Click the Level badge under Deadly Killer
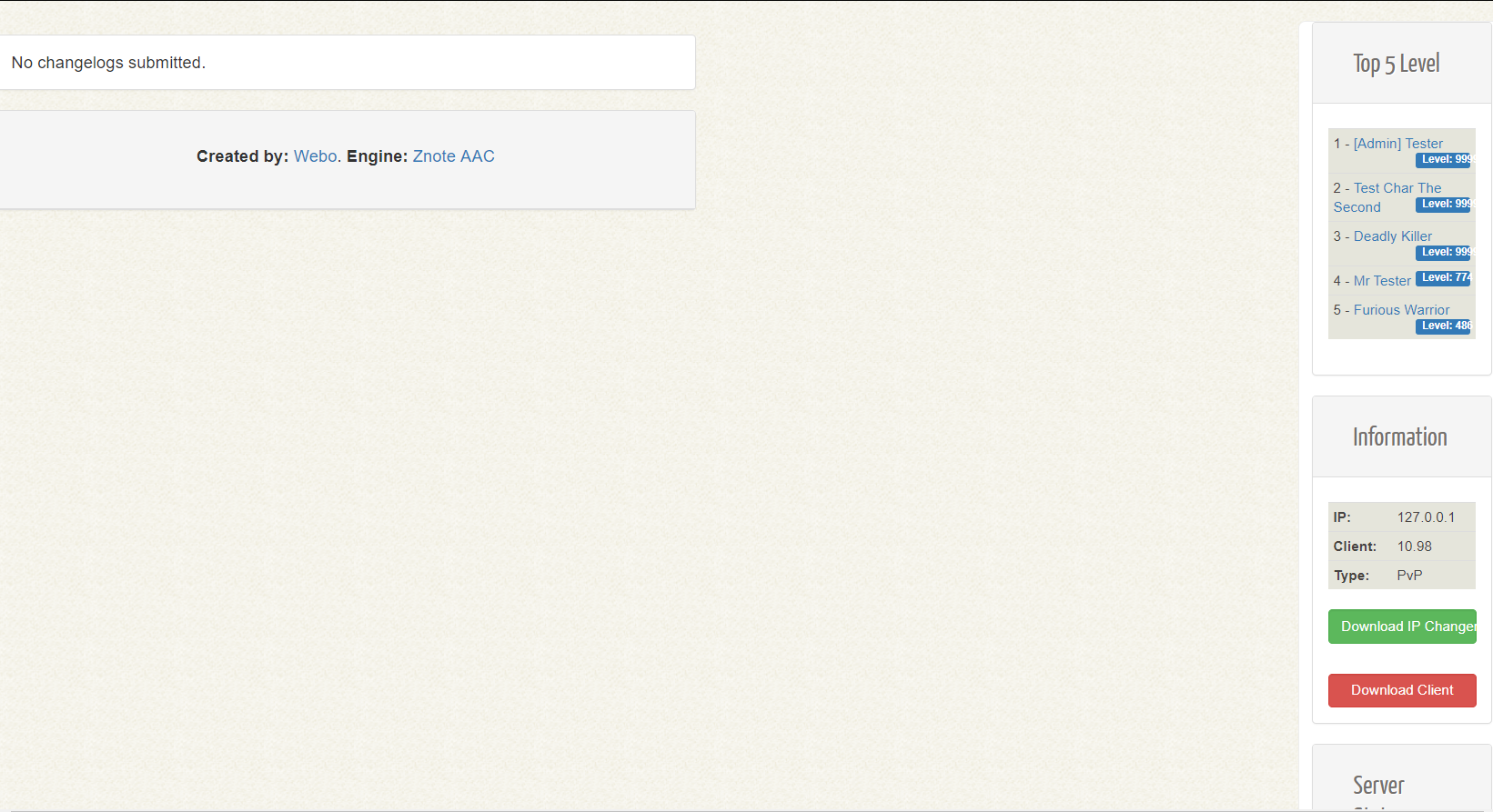Viewport: 1493px width, 812px height. 1444,253
